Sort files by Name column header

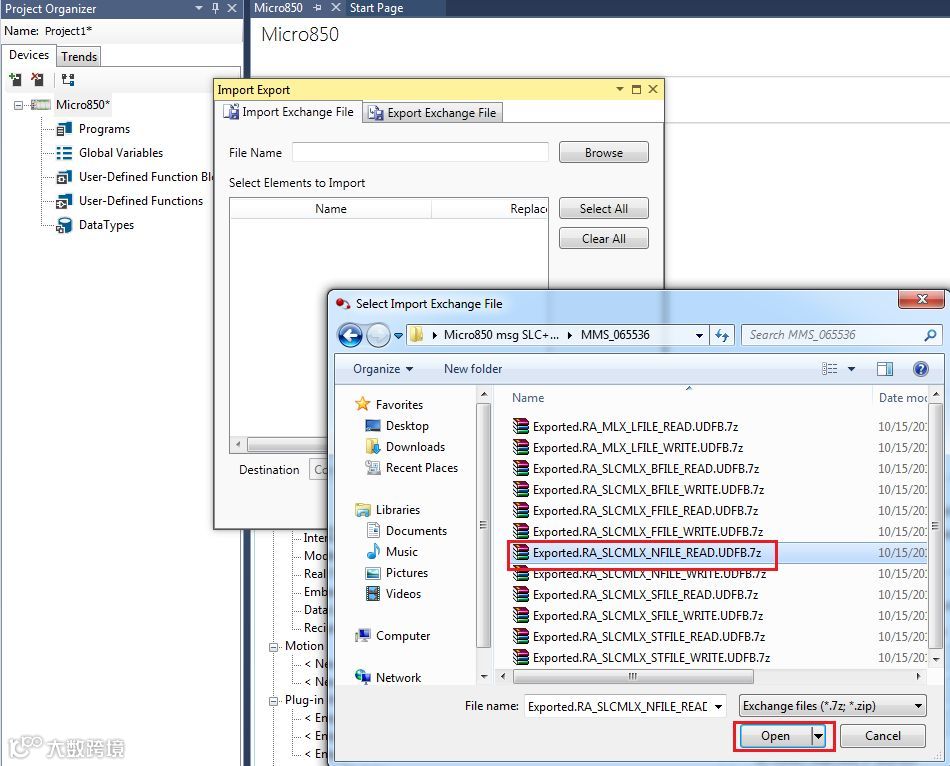(528, 398)
